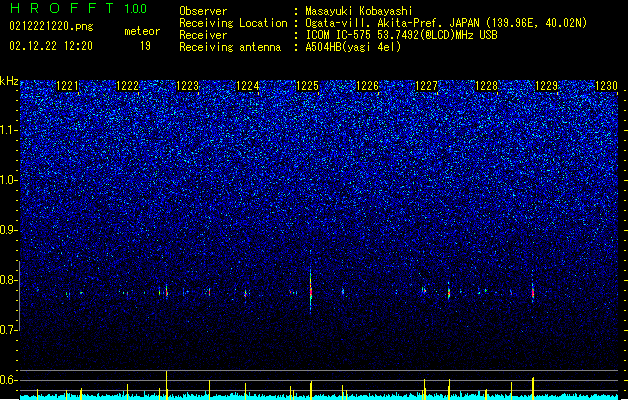This screenshot has width=629, height=400.
Task: Click the 0.7 kHz axis label
Action: tap(8, 330)
